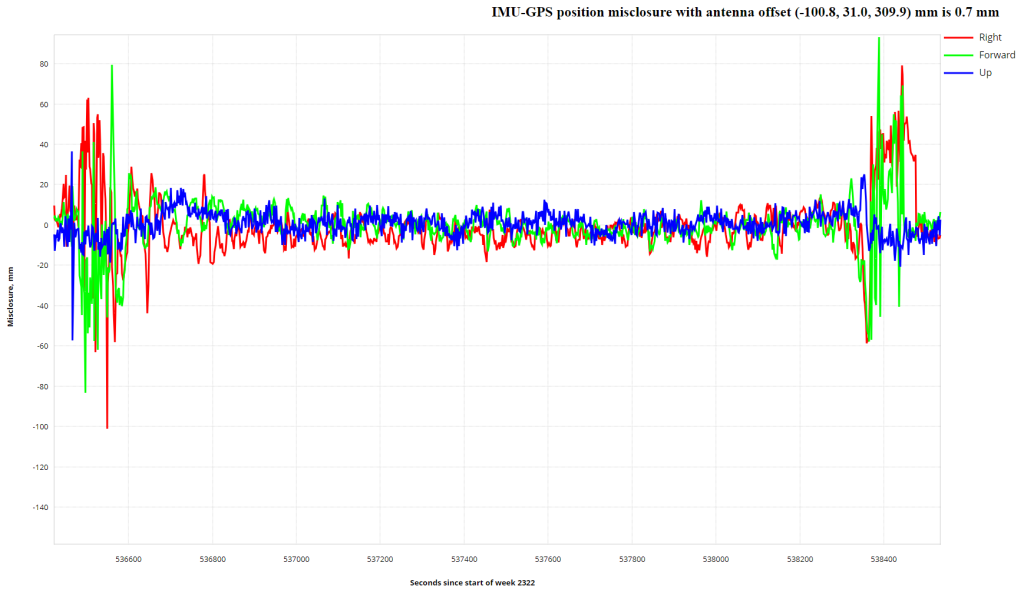The width and height of the screenshot is (1024, 596).
Task: Click the red line swatch in legend
Action: pyautogui.click(x=958, y=37)
